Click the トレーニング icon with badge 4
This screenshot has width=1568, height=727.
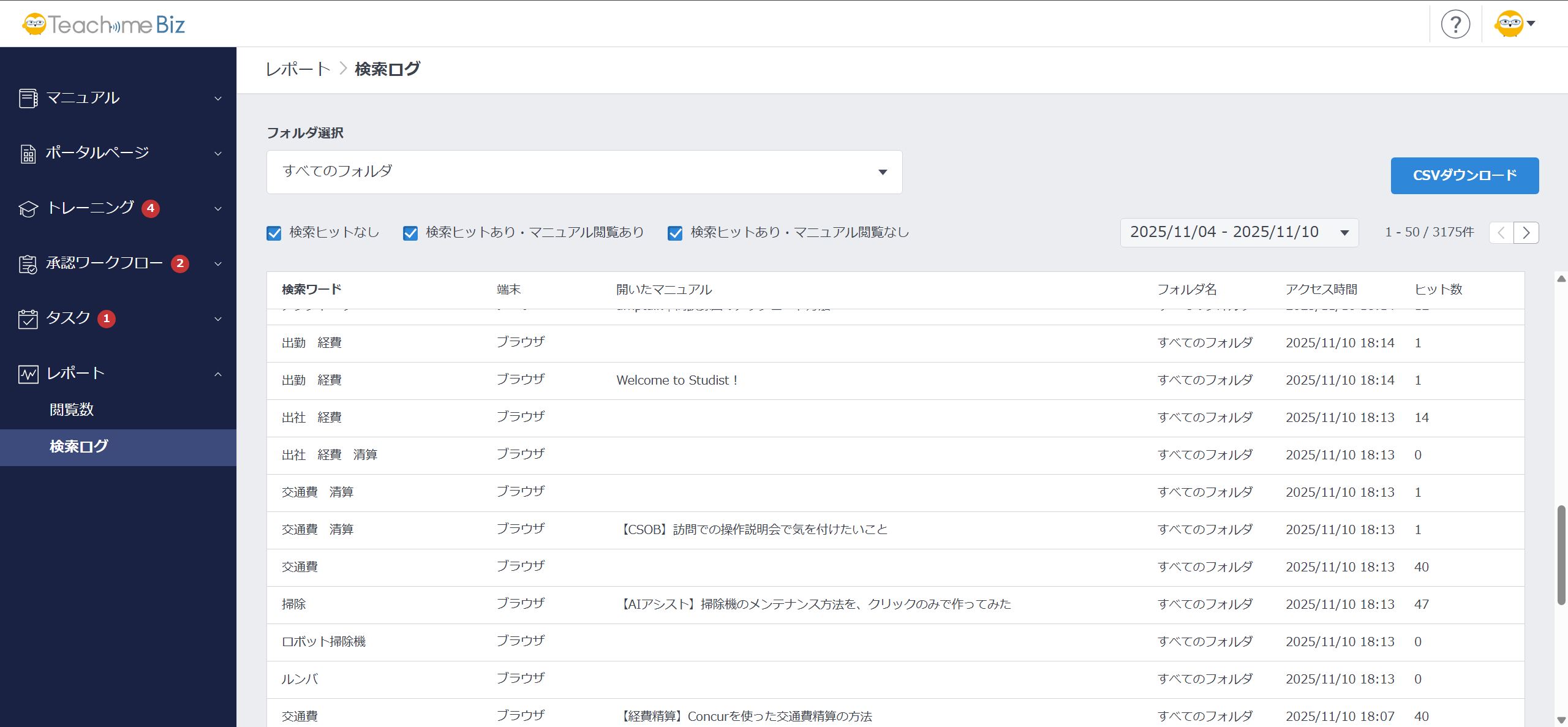coord(28,208)
